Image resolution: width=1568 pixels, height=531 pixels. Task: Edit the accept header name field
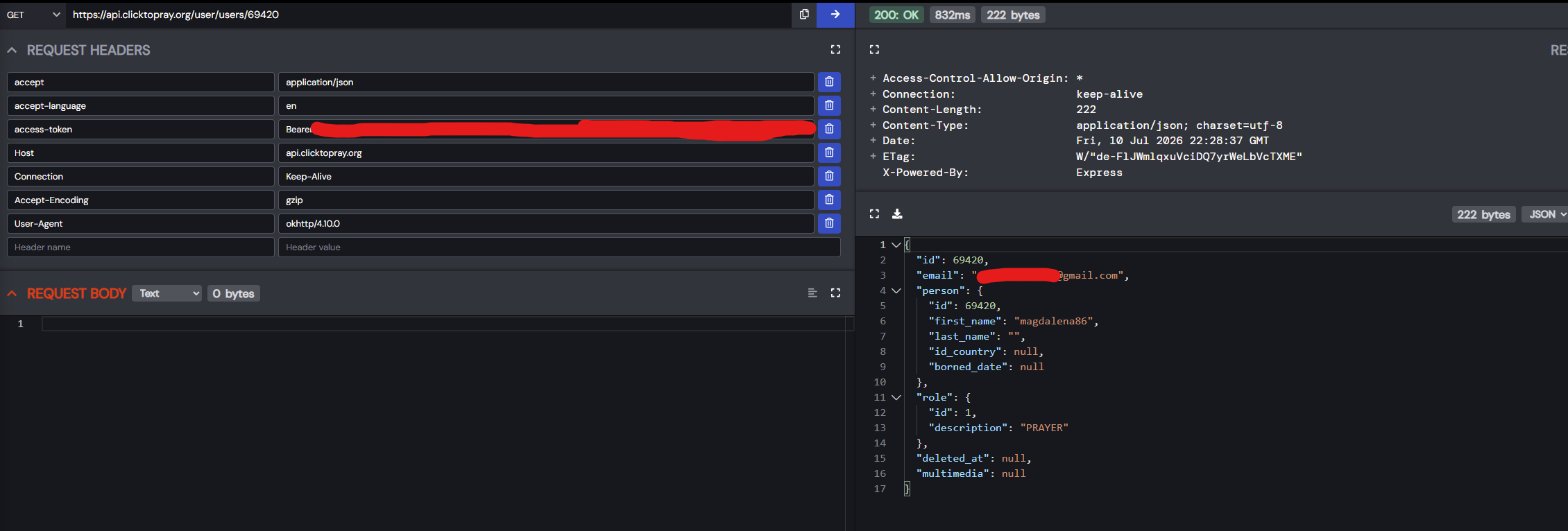(x=141, y=82)
